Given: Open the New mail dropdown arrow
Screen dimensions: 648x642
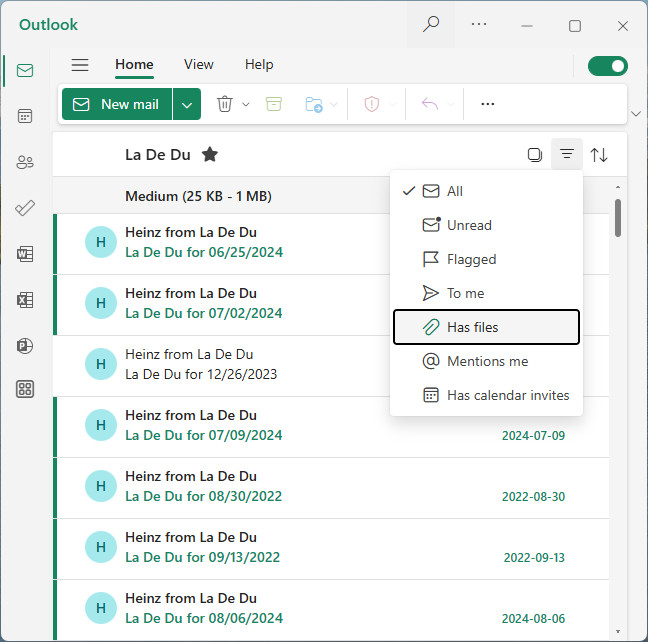Looking at the screenshot, I should [187, 104].
